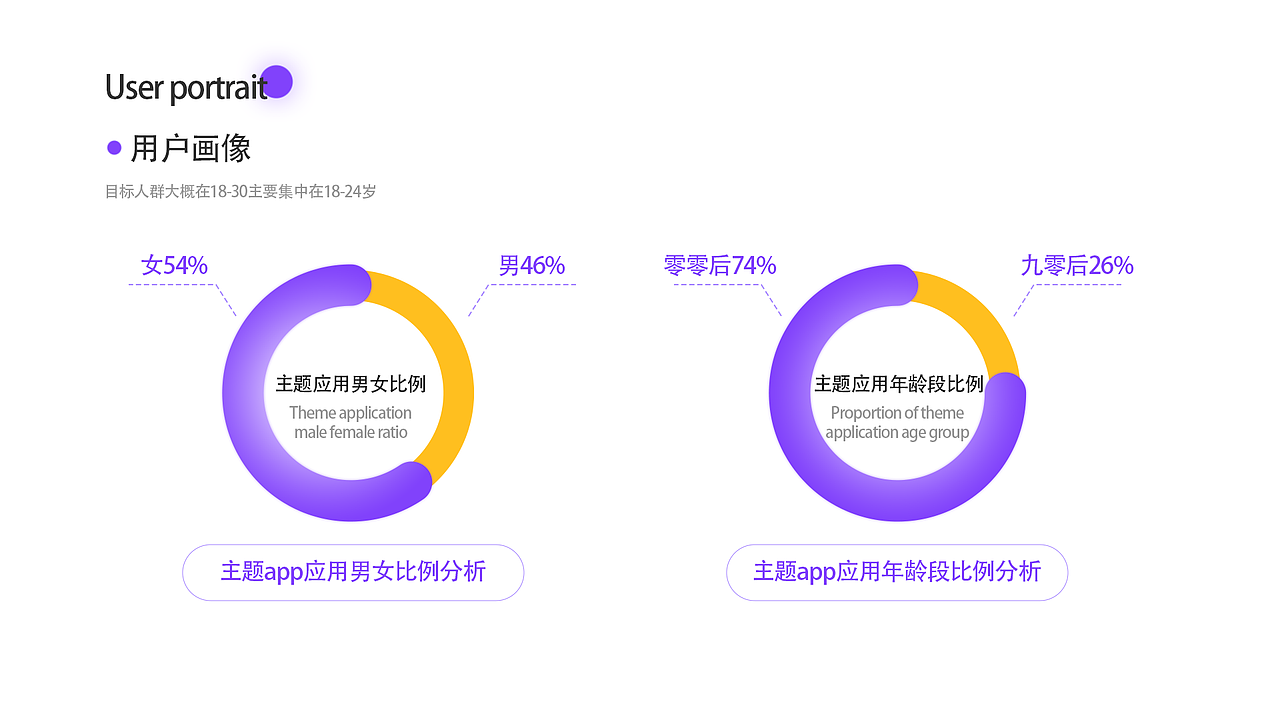Click the 男46% label
1280x720 pixels.
click(532, 265)
